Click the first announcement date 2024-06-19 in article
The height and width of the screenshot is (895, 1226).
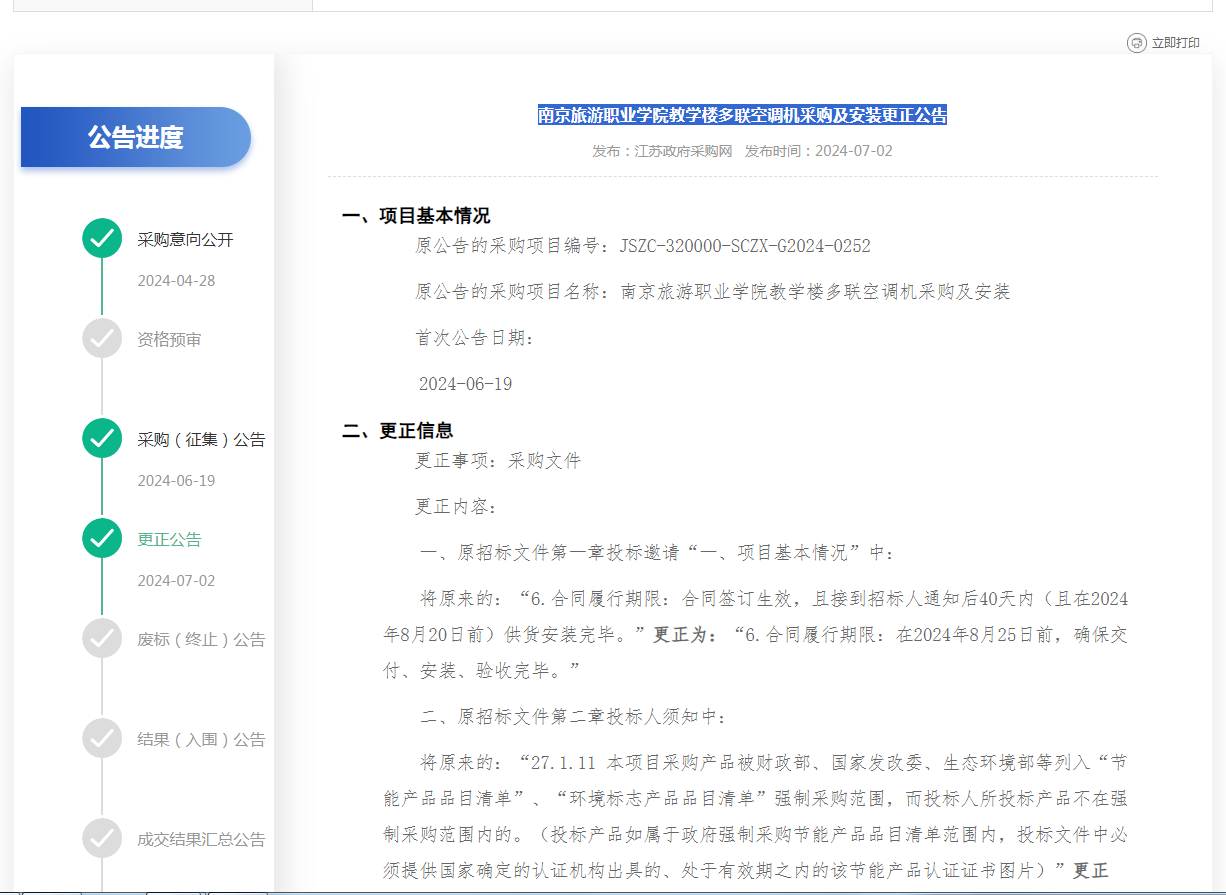pos(466,384)
